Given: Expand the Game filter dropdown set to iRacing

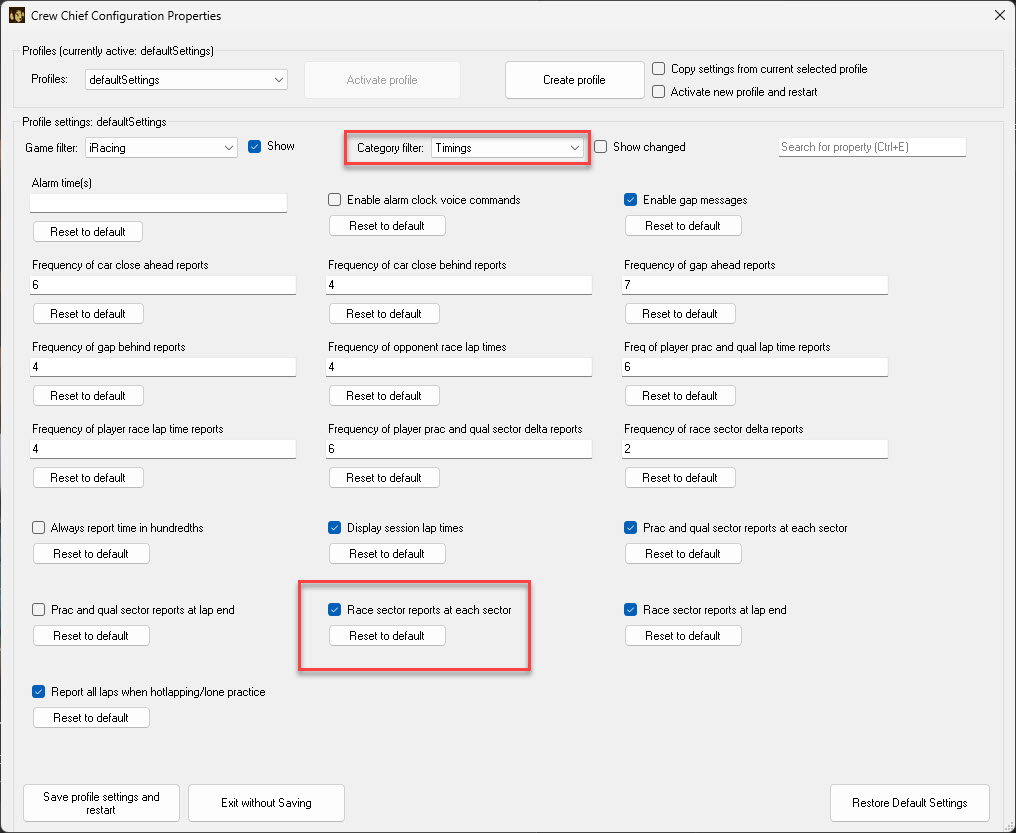Looking at the screenshot, I should click(x=161, y=148).
